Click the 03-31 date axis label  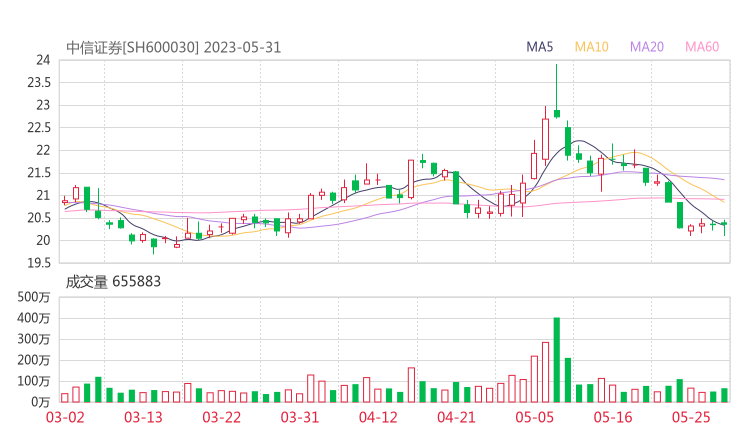coord(300,417)
